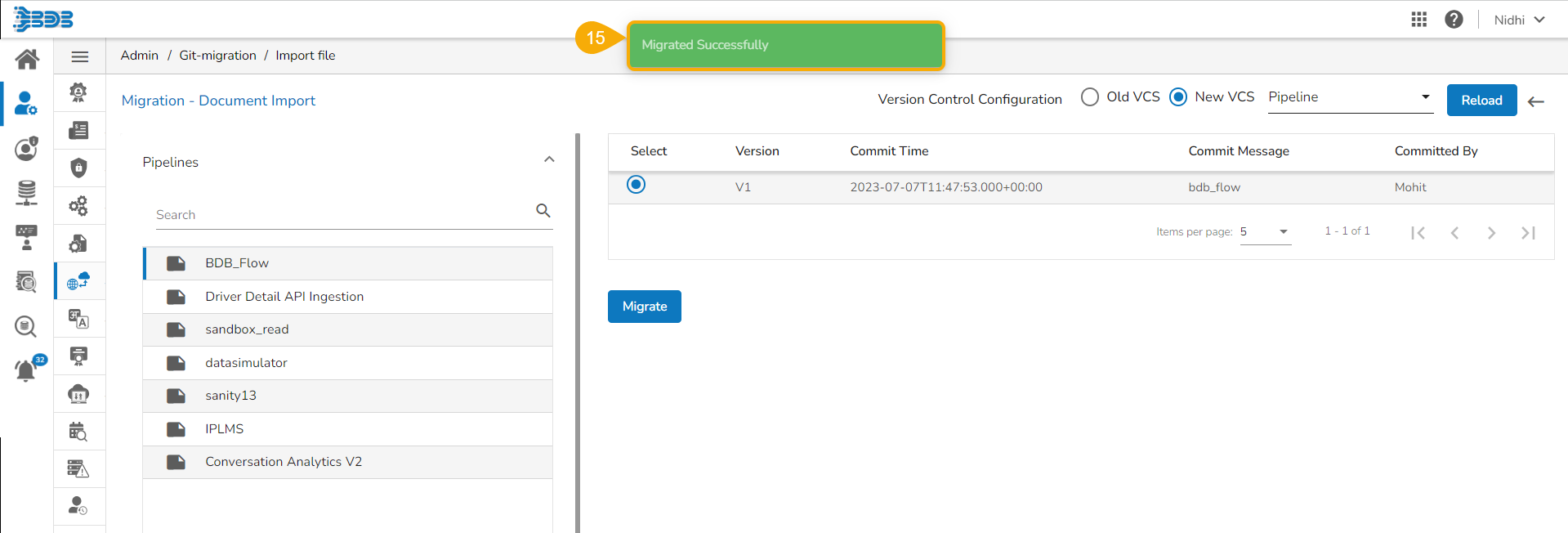
Task: Open the calendar search scheduler icon
Action: 78,431
